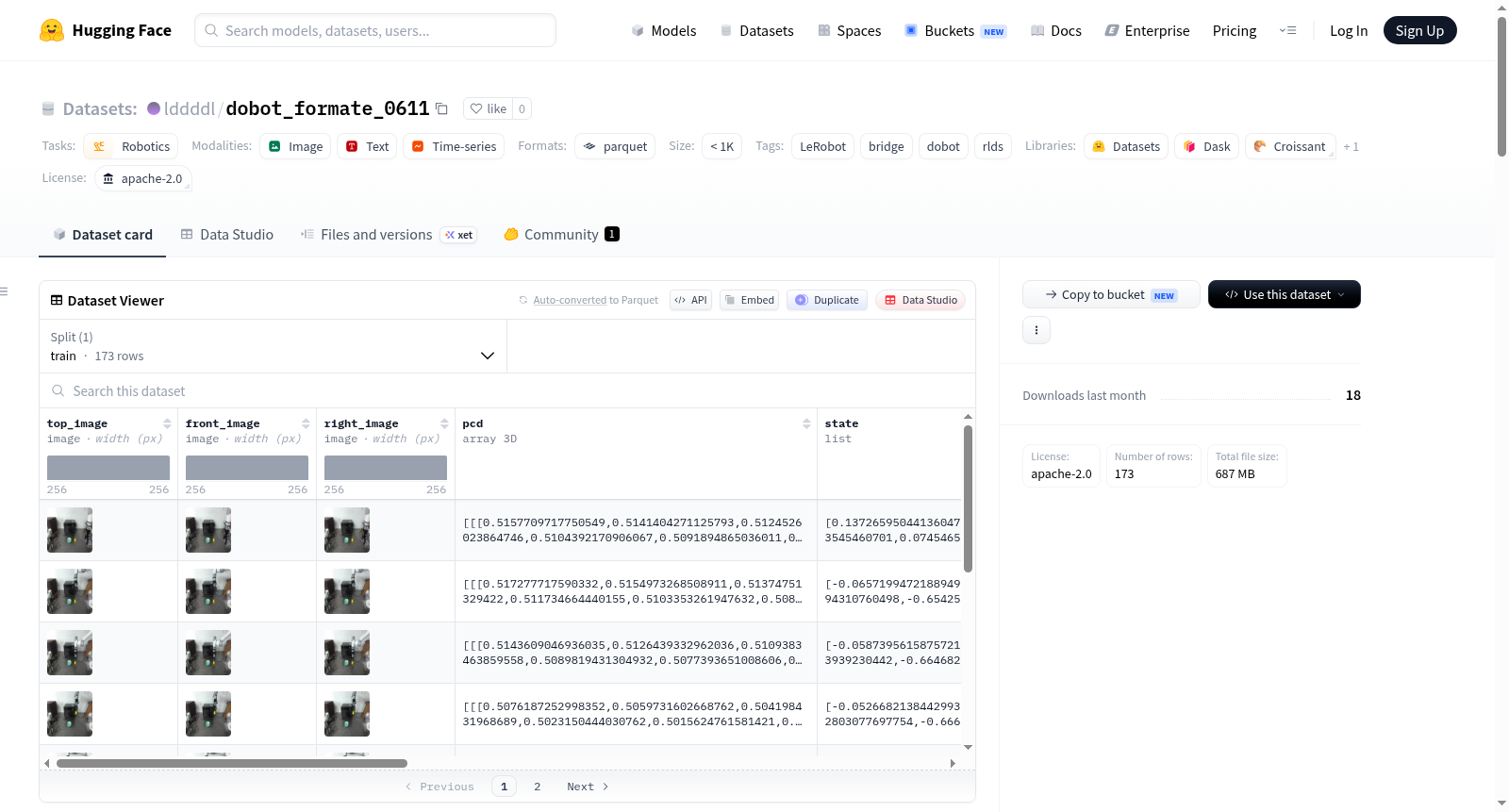1509x812 pixels.
Task: Click pcd cell starting 0.5157709717750549
Action: [x=636, y=530]
